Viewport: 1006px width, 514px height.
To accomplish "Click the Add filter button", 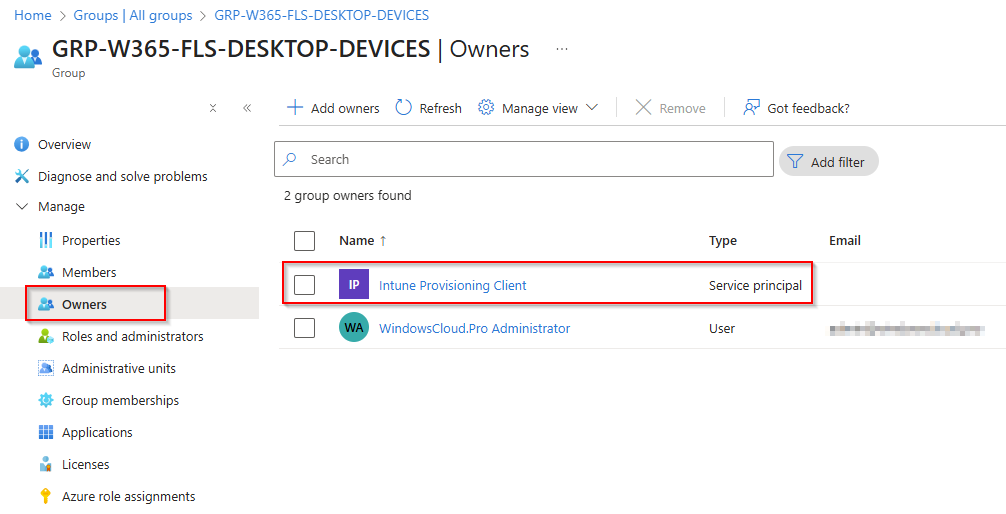I will click(828, 161).
